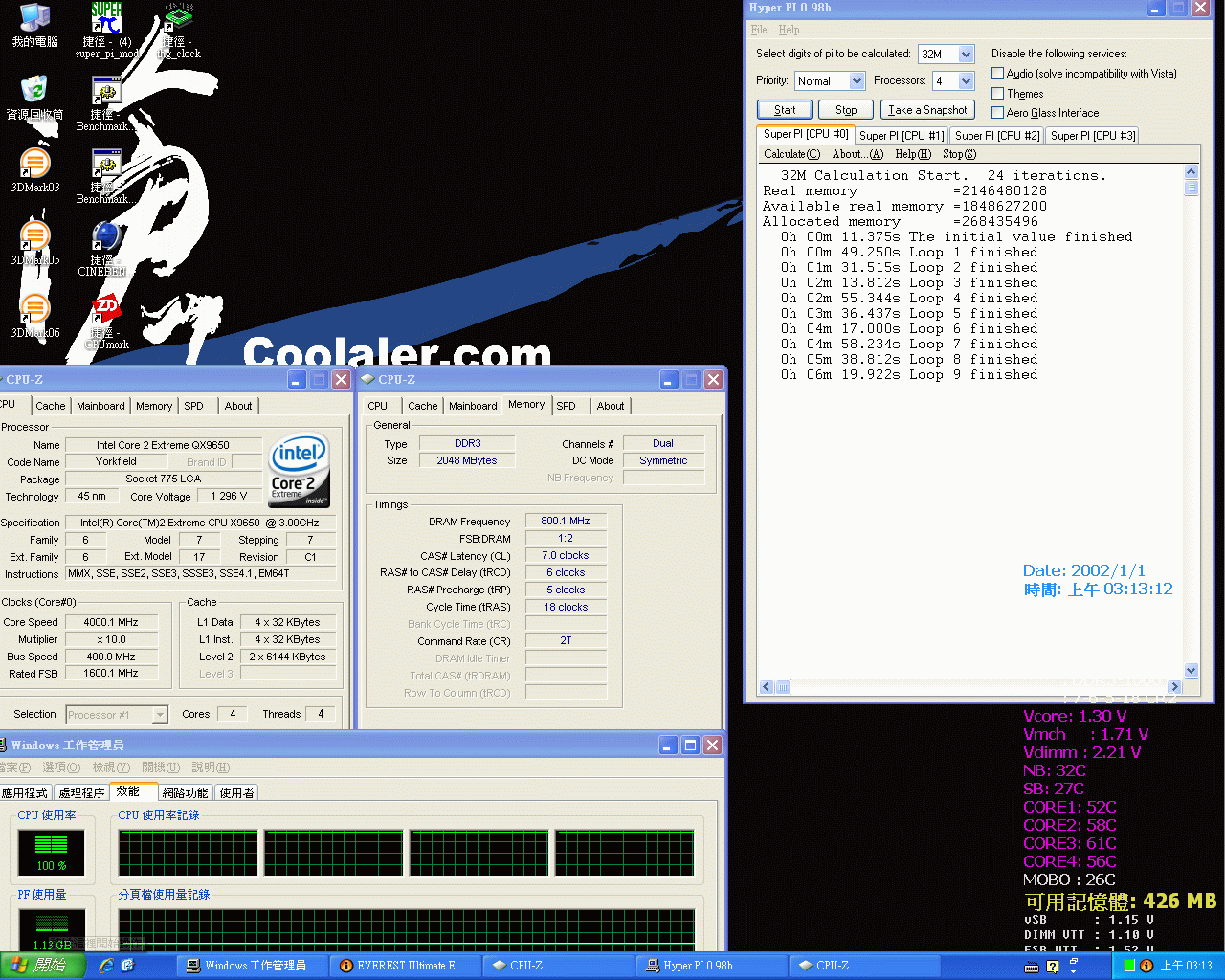Switch to Windows 工作管理員 taskbar button

point(253,966)
